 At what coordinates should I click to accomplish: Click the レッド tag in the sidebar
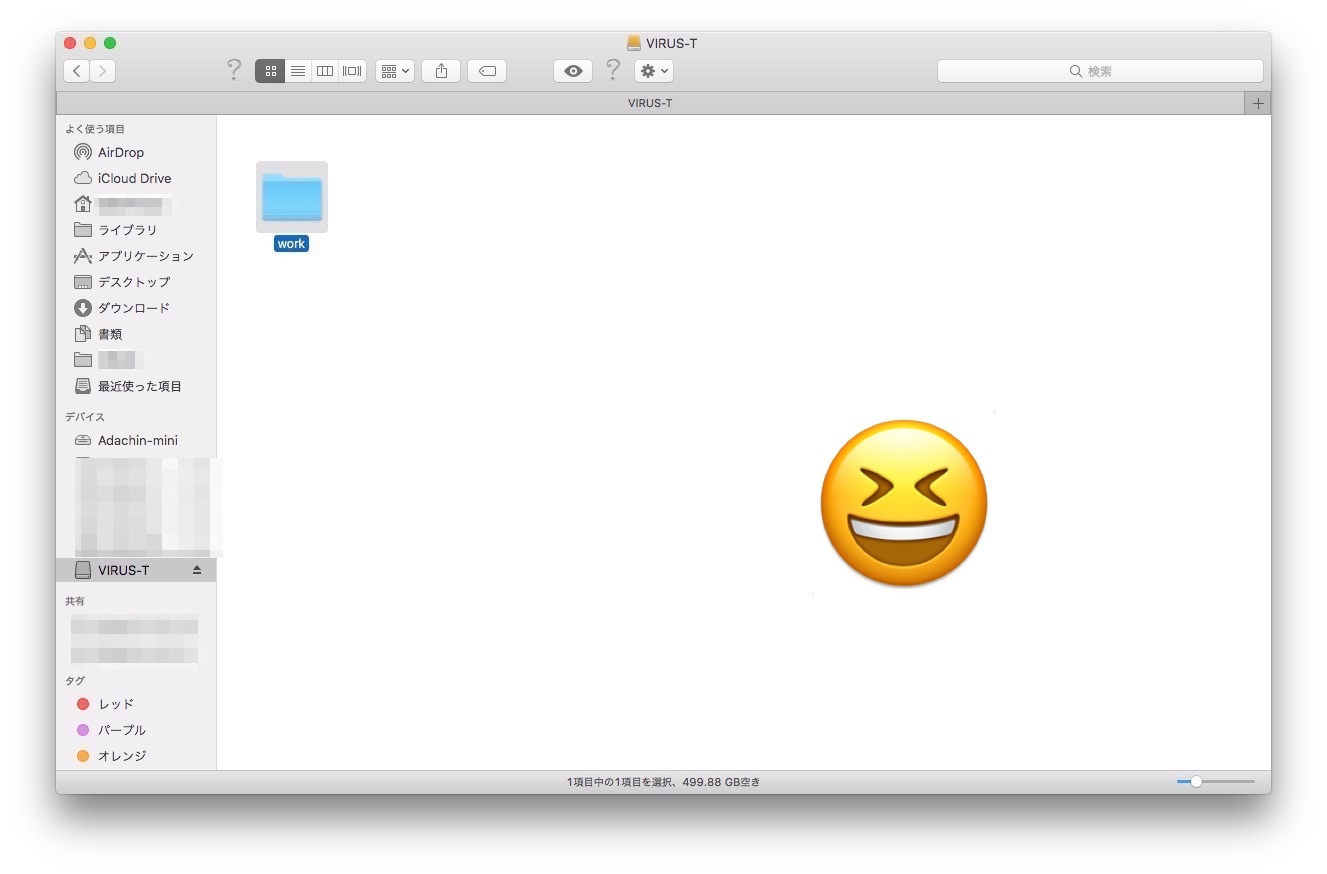tap(115, 704)
